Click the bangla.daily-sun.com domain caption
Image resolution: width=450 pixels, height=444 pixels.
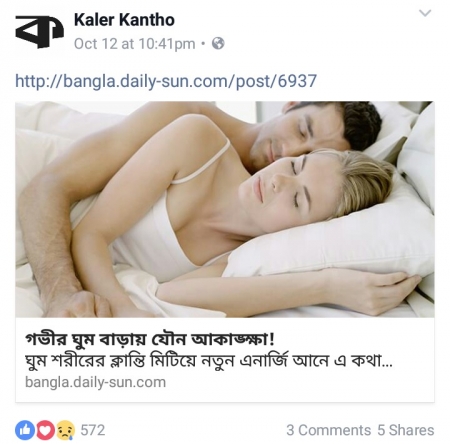(95, 382)
